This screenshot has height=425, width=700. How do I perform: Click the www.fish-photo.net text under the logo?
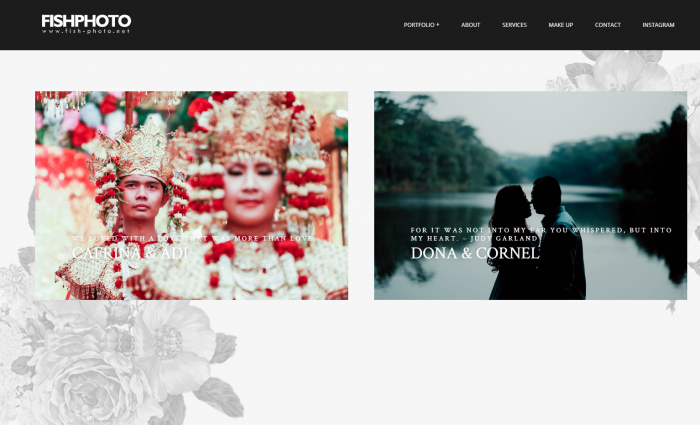point(86,32)
